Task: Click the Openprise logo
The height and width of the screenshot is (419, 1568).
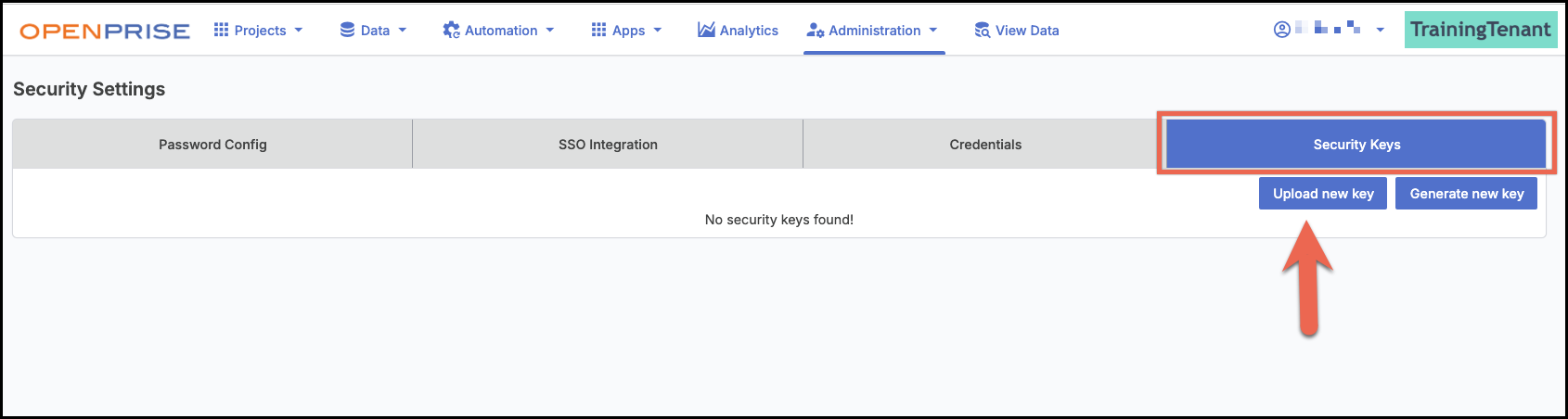Action: pos(105,31)
